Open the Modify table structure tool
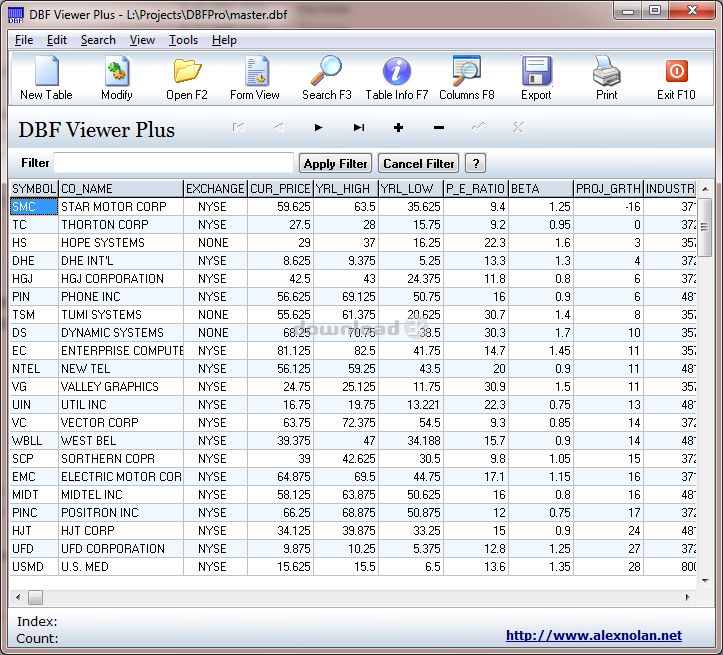The image size is (723, 655). 117,71
